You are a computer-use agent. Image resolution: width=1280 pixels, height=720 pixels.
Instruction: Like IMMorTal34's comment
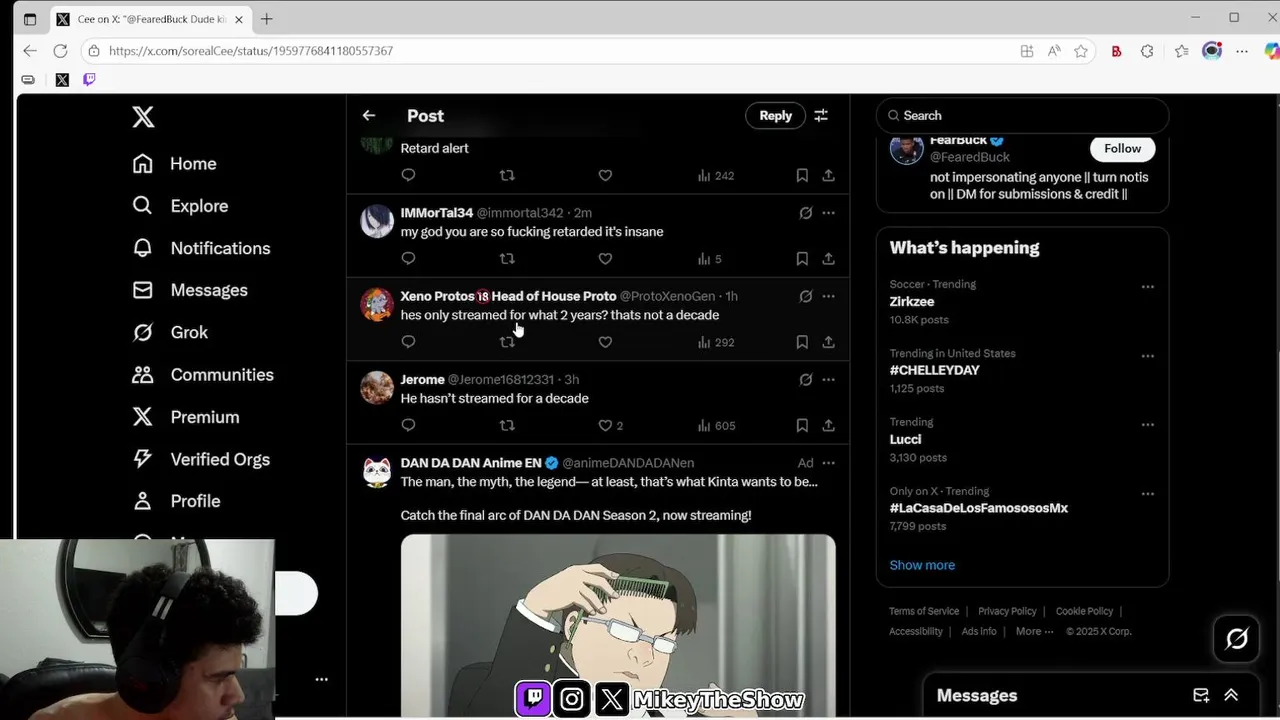[605, 259]
